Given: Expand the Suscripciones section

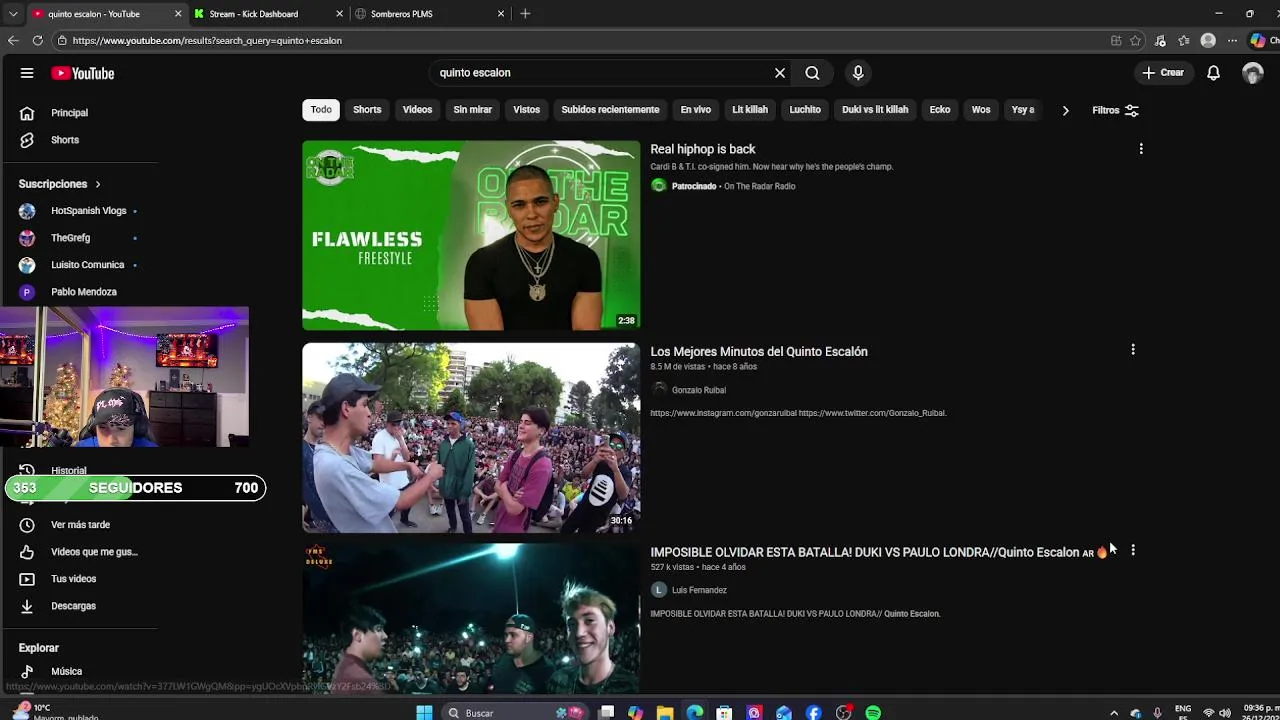Looking at the screenshot, I should tap(59, 184).
